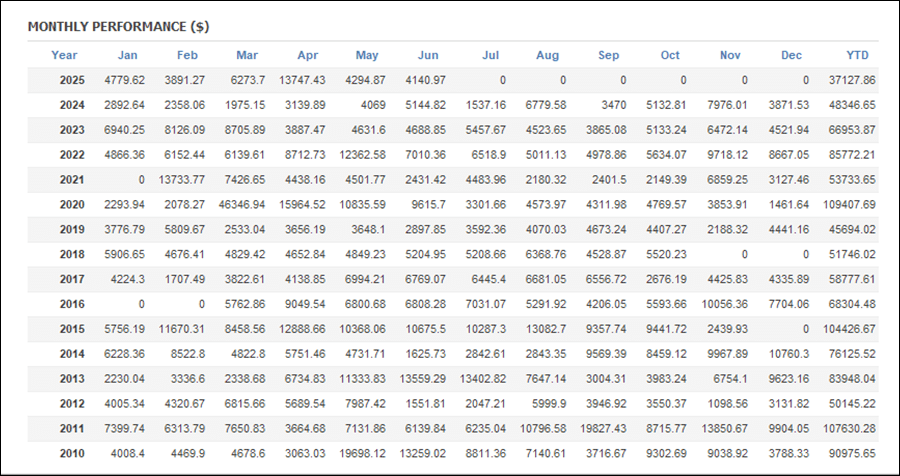This screenshot has width=900, height=476.
Task: Click April 2025 value 13747.43
Action: (302, 80)
